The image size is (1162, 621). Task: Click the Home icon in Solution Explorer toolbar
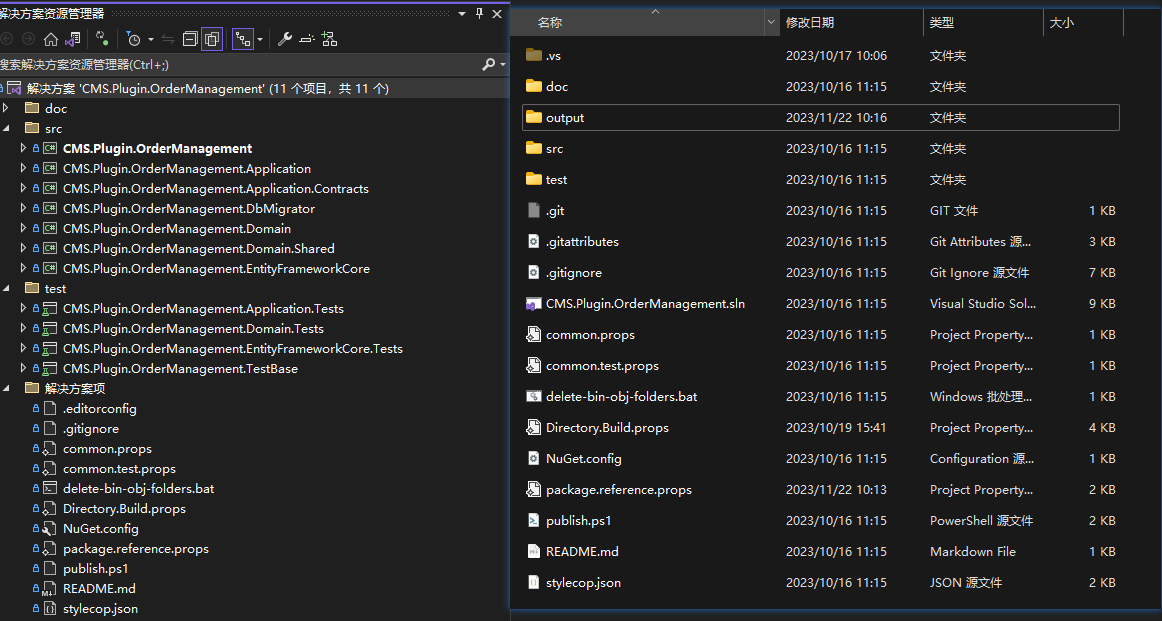tap(50, 39)
